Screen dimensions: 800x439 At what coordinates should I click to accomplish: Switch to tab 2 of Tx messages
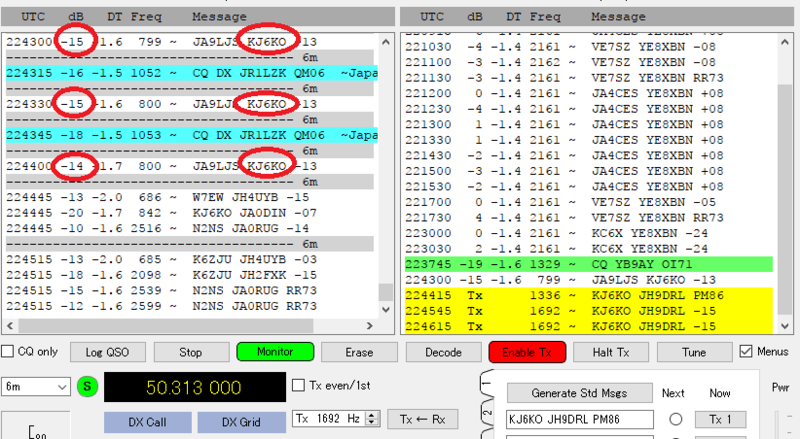tap(487, 412)
